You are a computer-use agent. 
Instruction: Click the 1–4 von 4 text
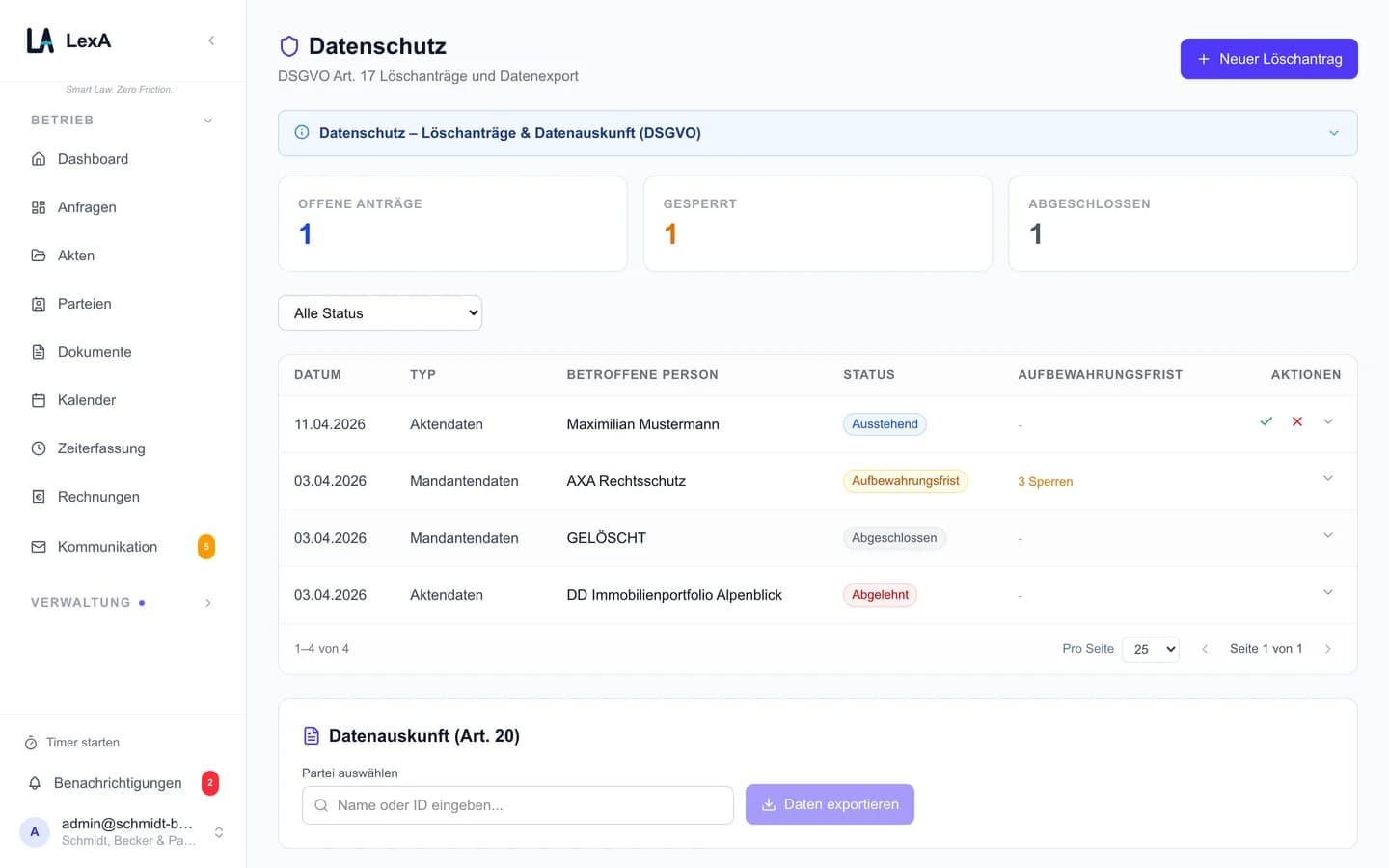tap(321, 649)
